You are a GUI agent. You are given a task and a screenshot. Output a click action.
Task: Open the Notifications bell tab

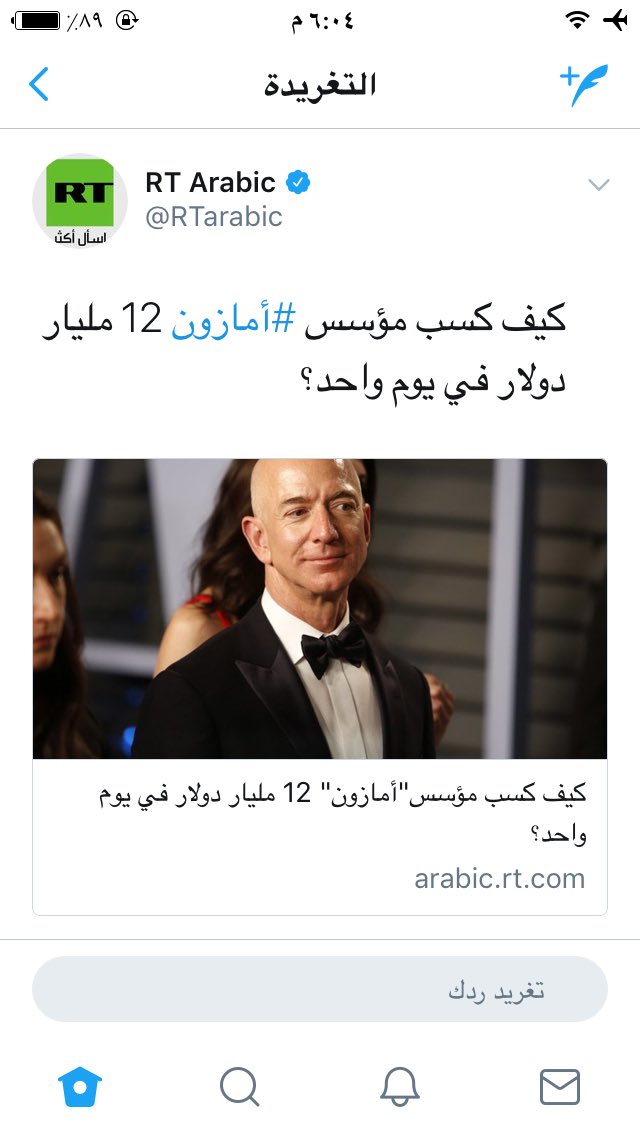click(x=400, y=1087)
